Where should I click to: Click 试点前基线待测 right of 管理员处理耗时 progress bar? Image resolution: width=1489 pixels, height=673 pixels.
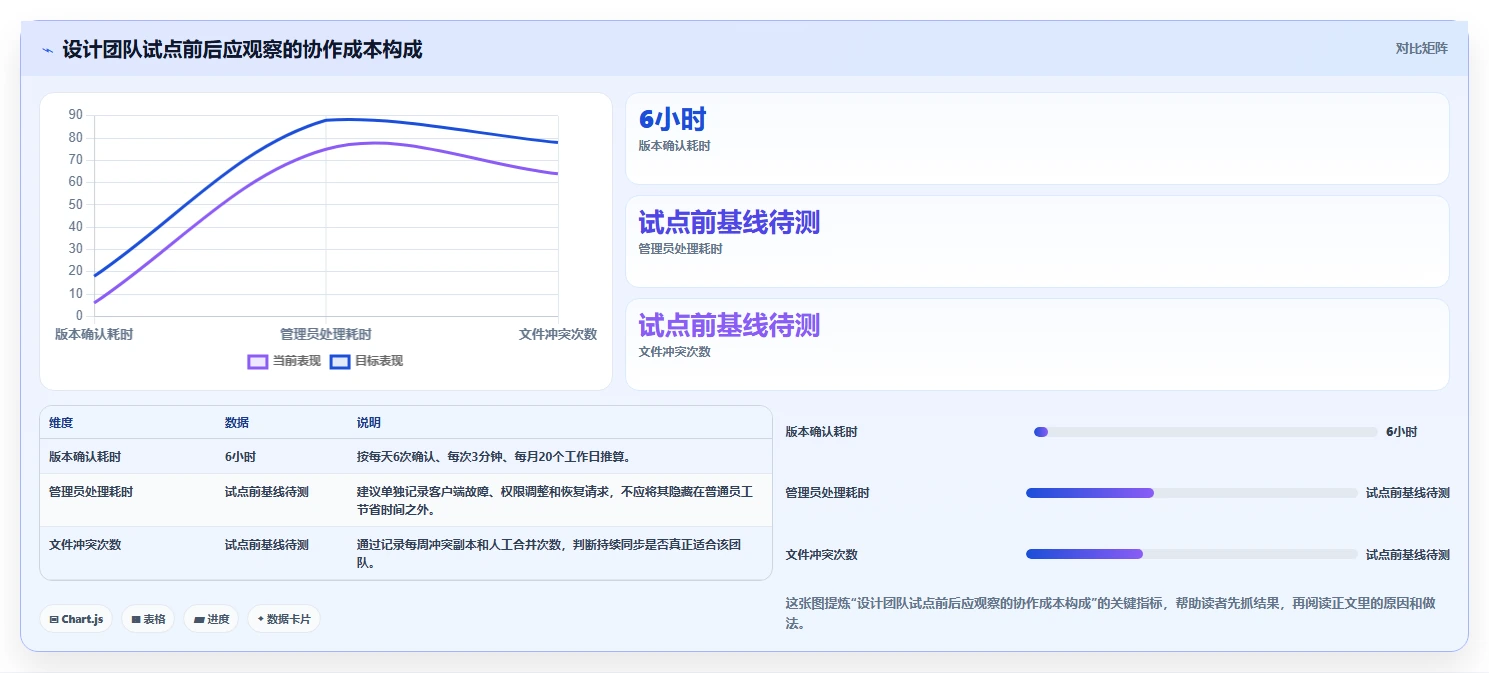(x=1408, y=493)
